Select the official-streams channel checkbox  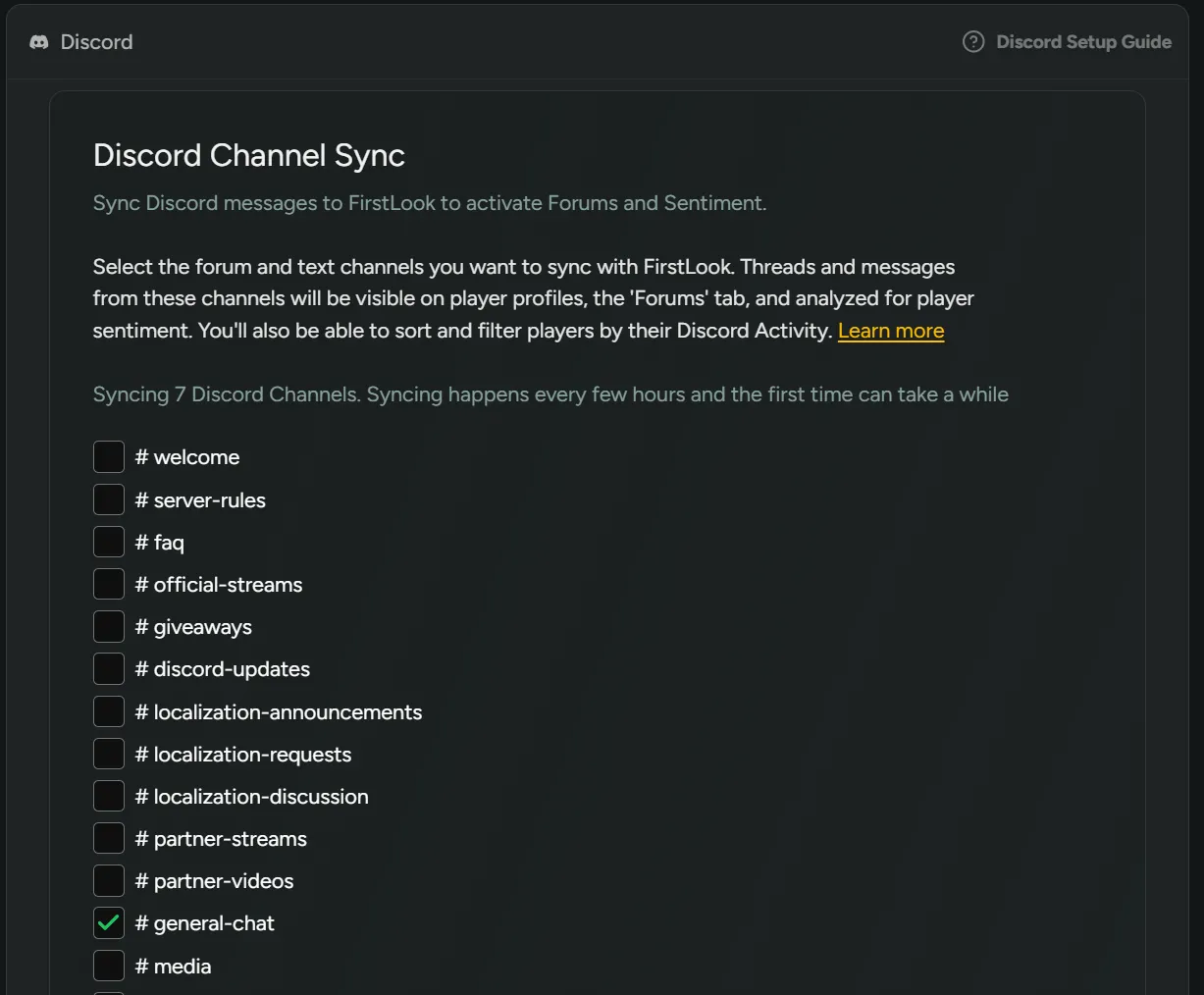(x=109, y=584)
